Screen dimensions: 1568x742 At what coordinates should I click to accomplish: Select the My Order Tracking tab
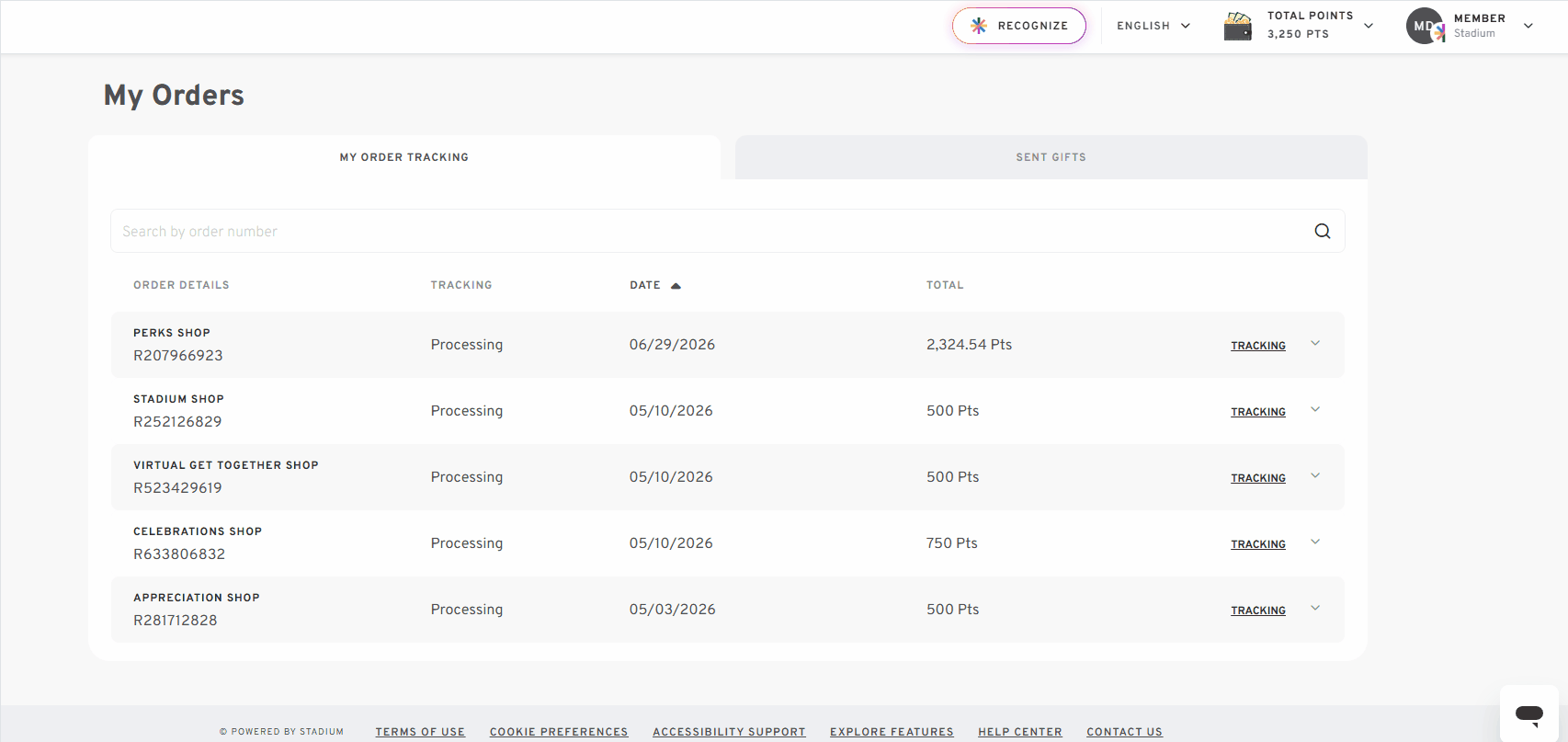pos(404,157)
